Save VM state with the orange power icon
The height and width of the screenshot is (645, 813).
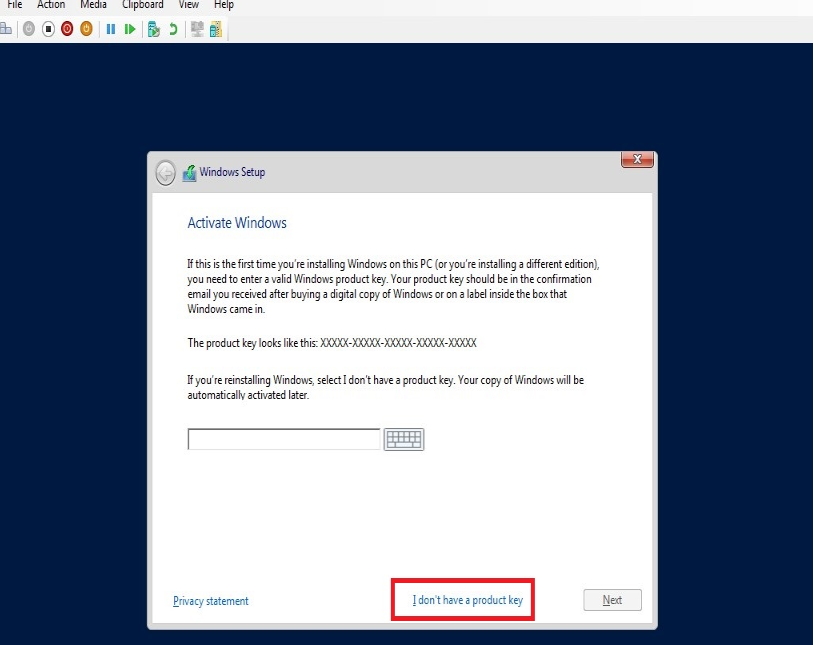click(x=86, y=29)
